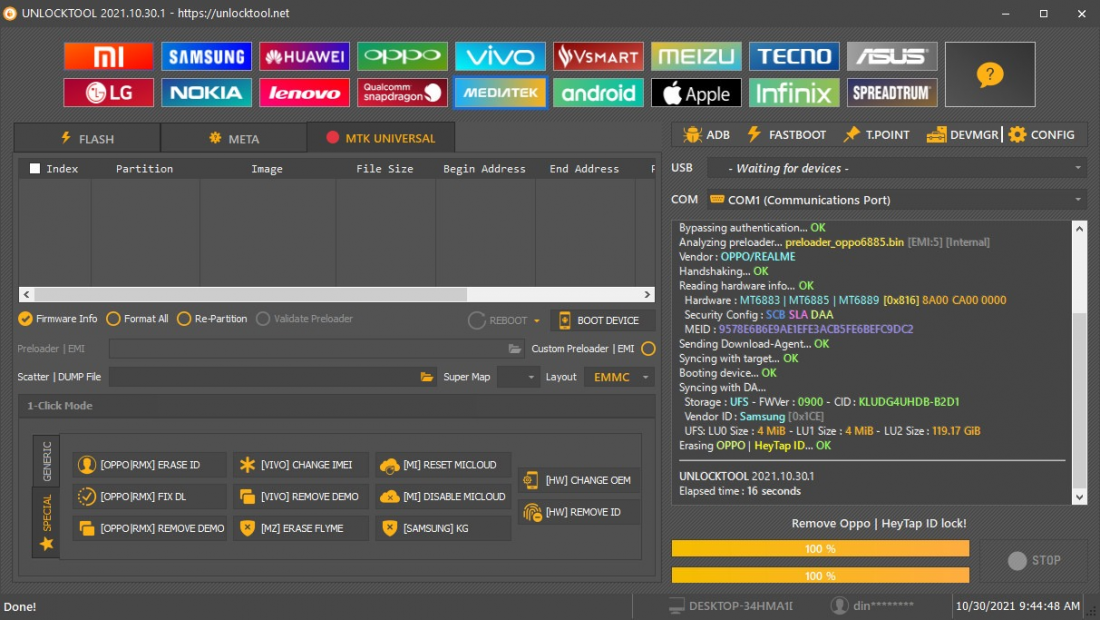Open the Huawei brand section

pos(304,56)
